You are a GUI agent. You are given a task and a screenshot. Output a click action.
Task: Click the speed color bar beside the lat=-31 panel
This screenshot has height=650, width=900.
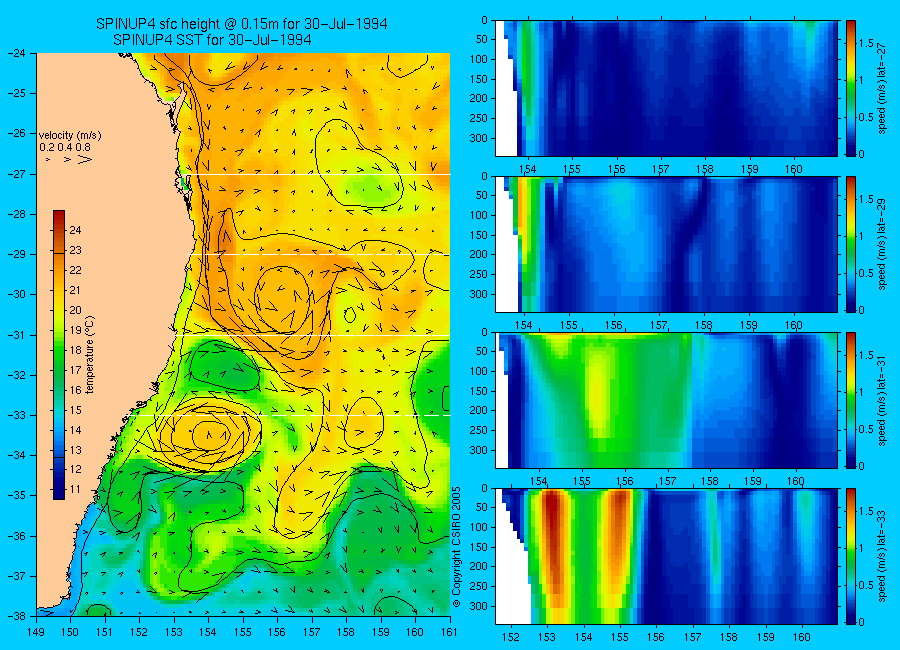[x=851, y=400]
